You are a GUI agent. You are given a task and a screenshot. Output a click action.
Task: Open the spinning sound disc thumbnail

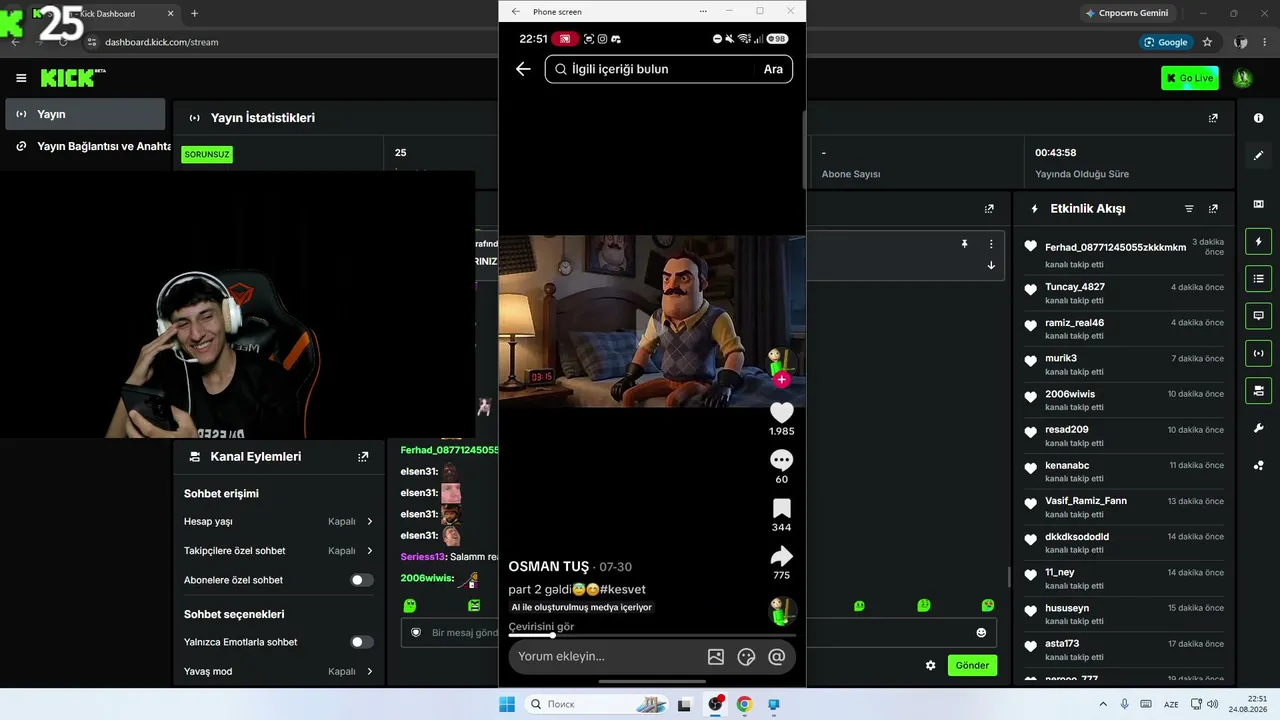click(x=782, y=611)
